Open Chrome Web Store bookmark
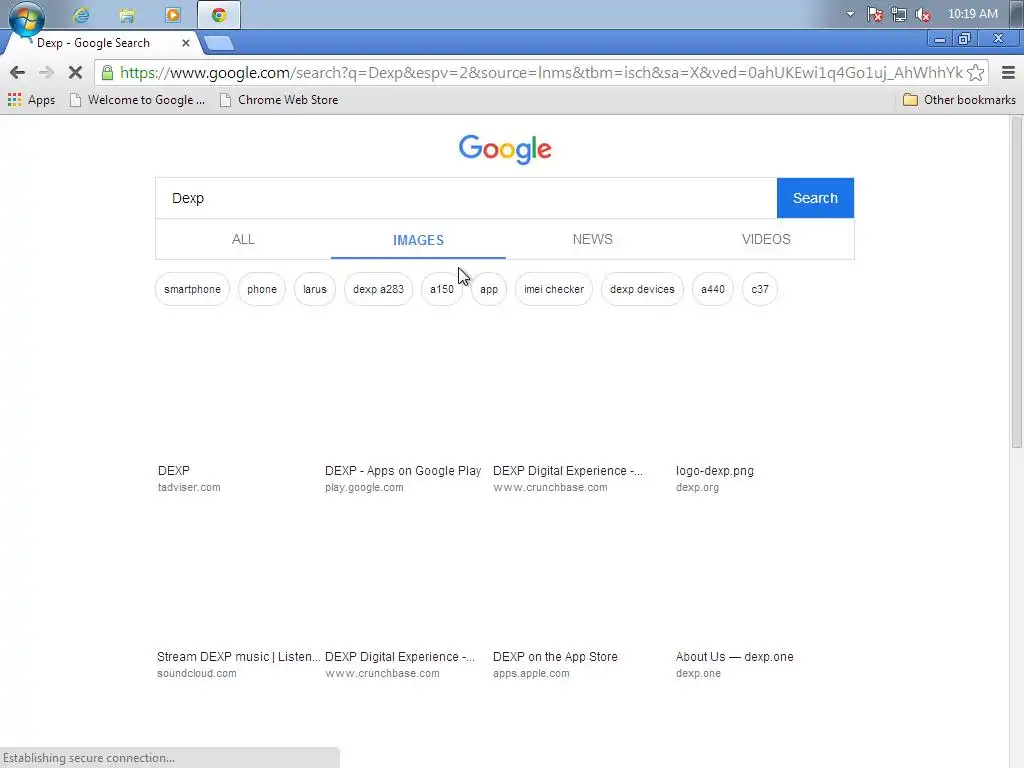The image size is (1024, 768). click(x=279, y=100)
